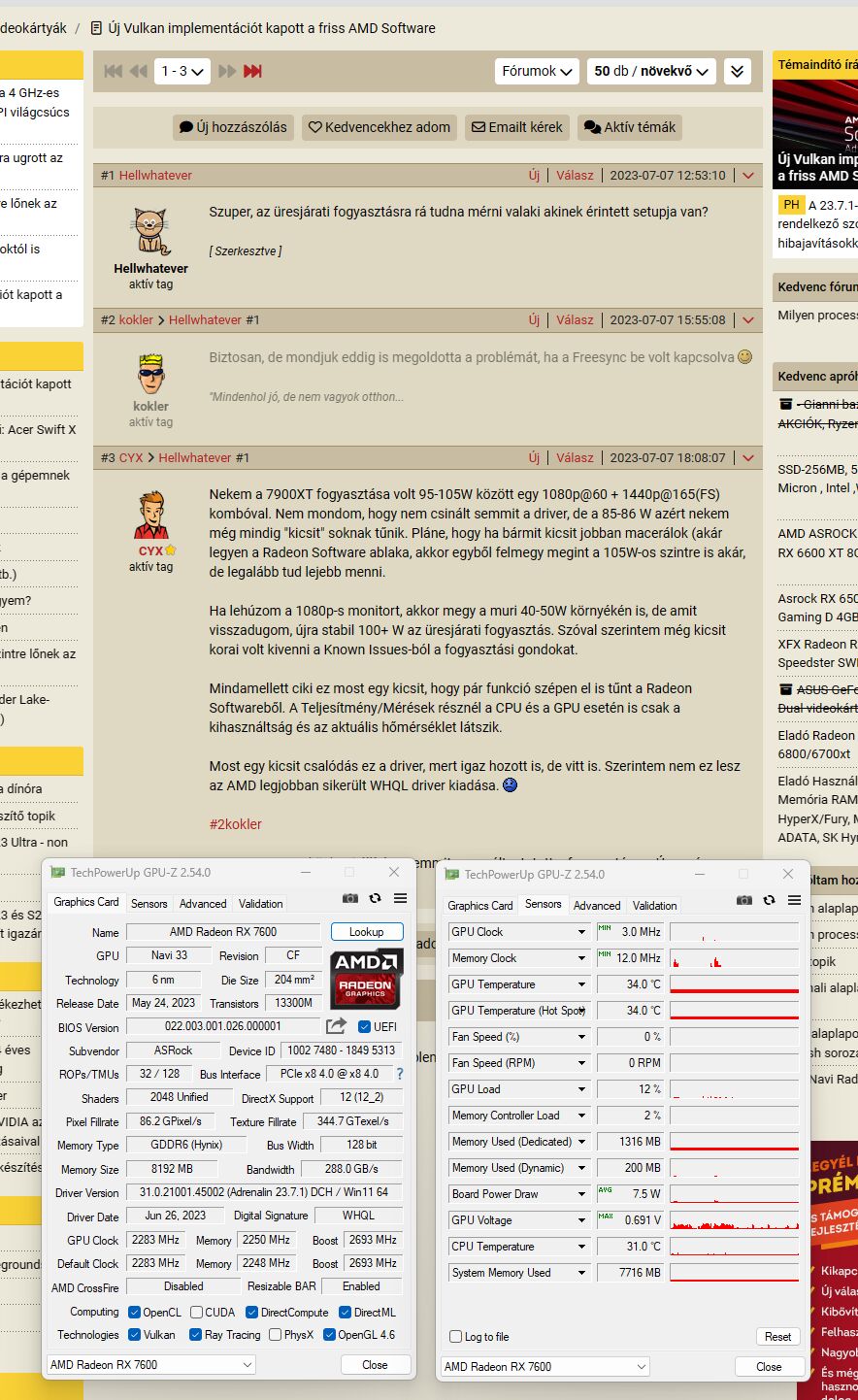Click the Memory Clock sensor graph

[x=735, y=957]
